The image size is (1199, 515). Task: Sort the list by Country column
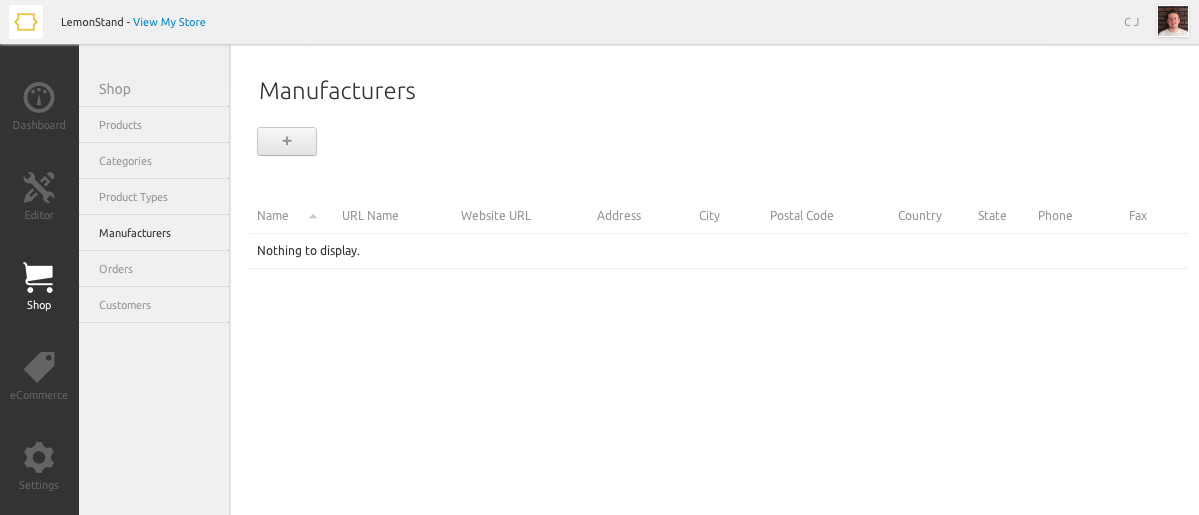click(920, 216)
